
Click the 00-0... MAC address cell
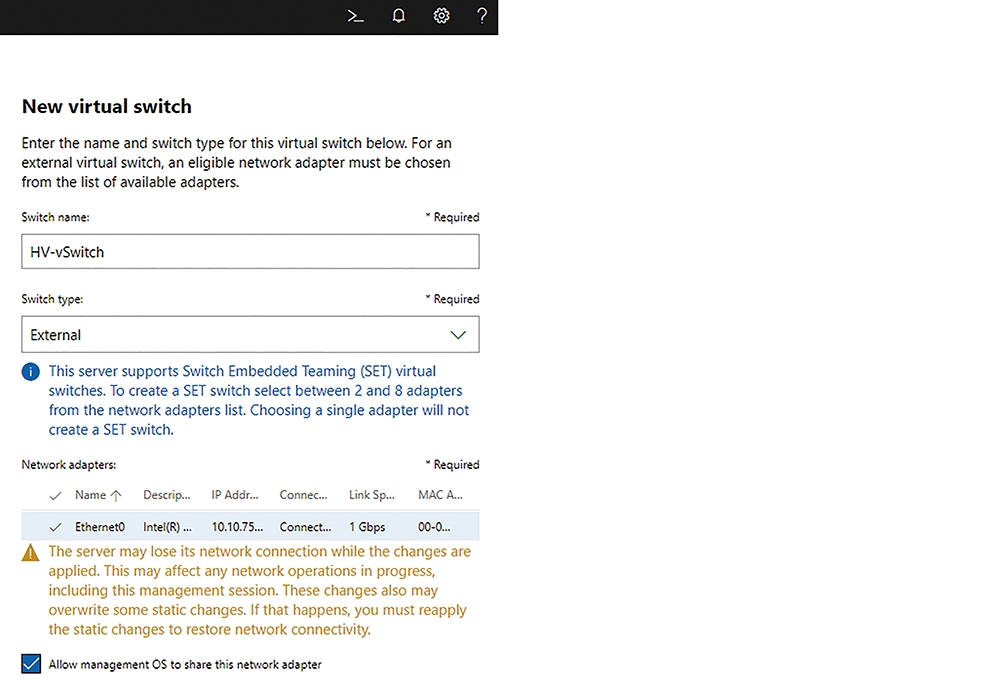[434, 527]
